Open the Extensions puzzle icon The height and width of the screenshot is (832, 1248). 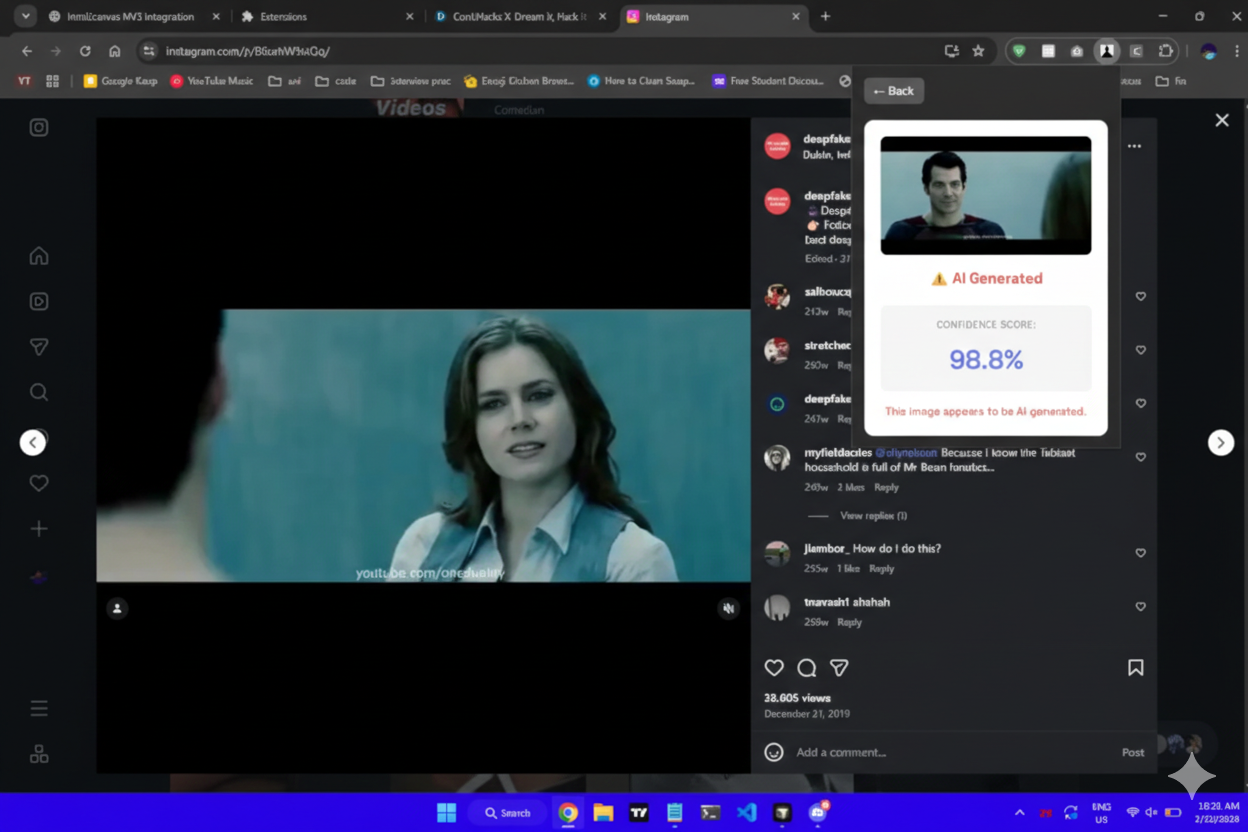[1166, 51]
